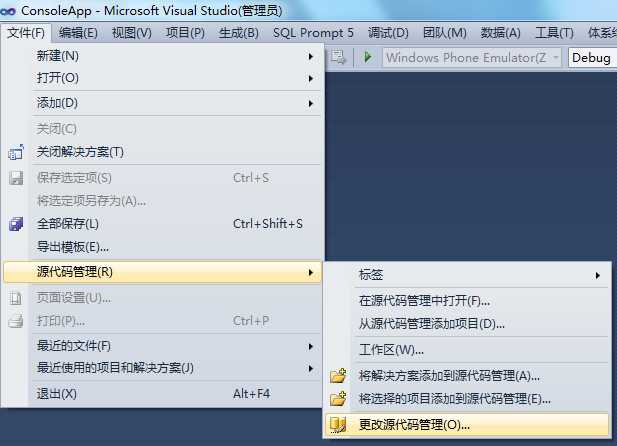Open the 调试(D) menu
The width and height of the screenshot is (617, 446).
[x=388, y=33]
